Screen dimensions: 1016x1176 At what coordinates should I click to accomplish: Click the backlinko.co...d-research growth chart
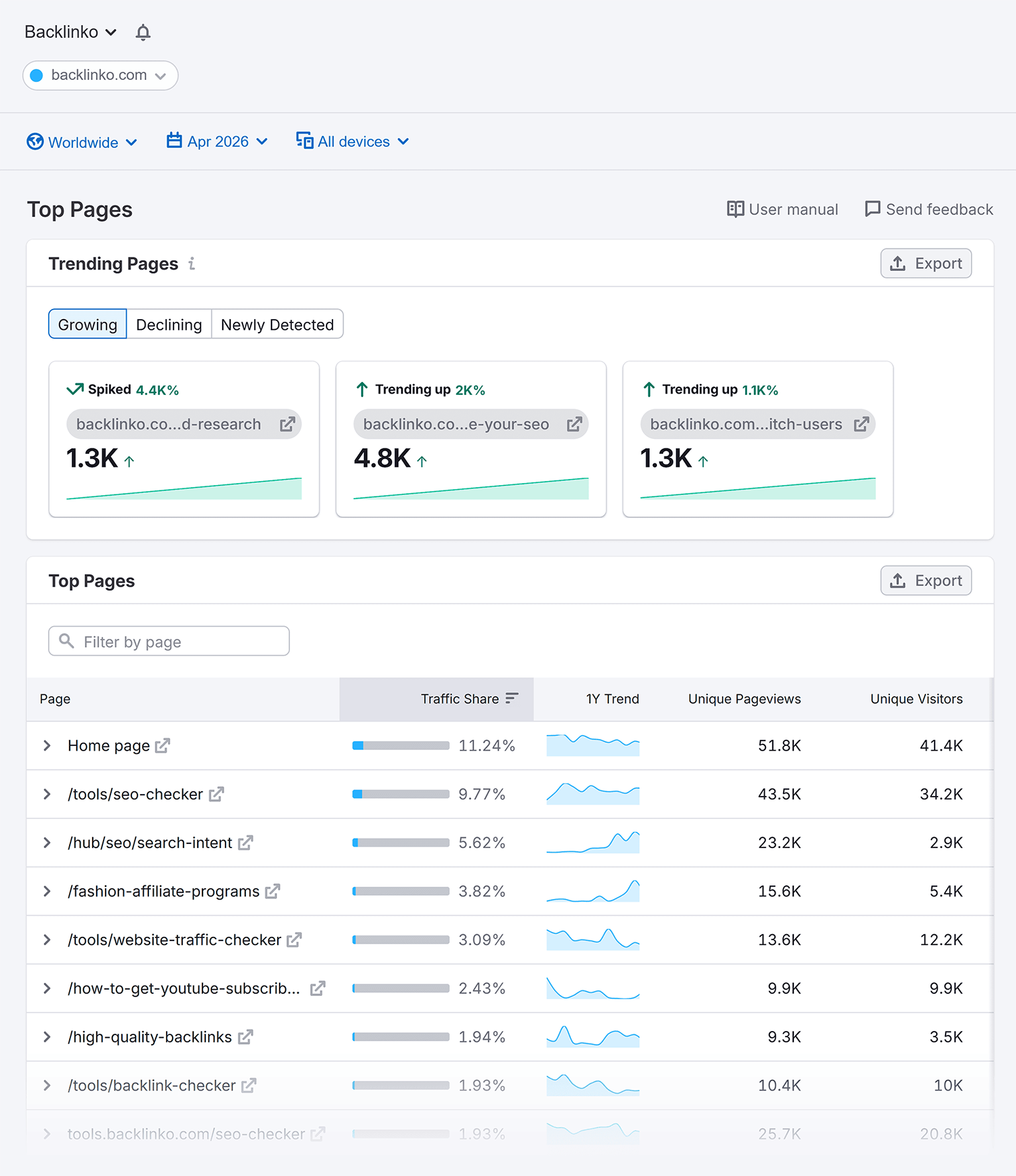tap(184, 488)
